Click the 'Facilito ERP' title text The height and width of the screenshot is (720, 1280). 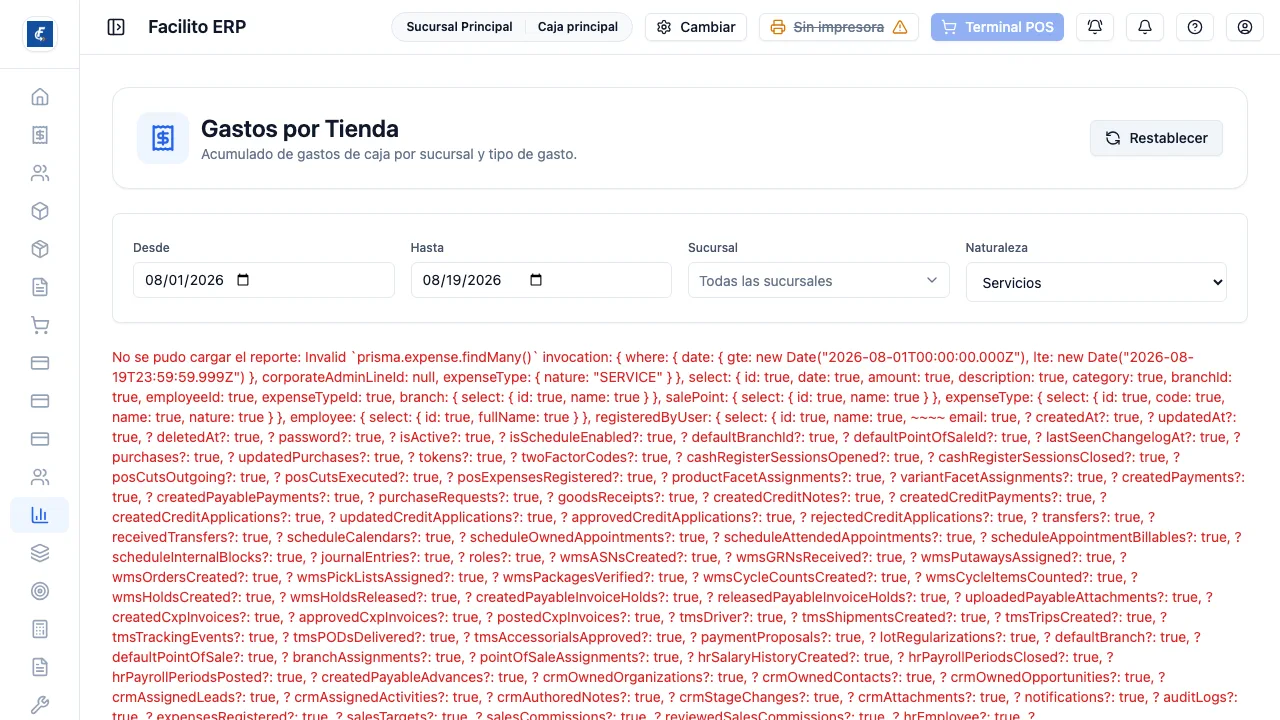[197, 27]
